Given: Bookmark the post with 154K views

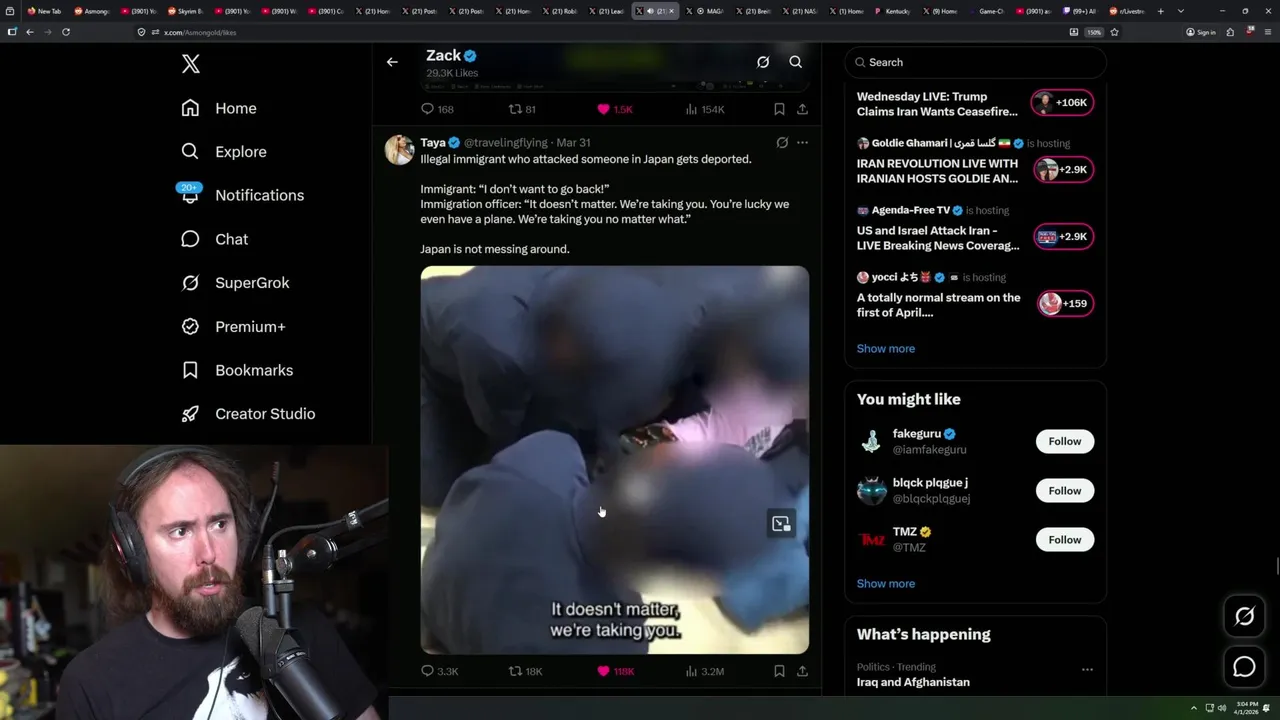Looking at the screenshot, I should tap(779, 109).
